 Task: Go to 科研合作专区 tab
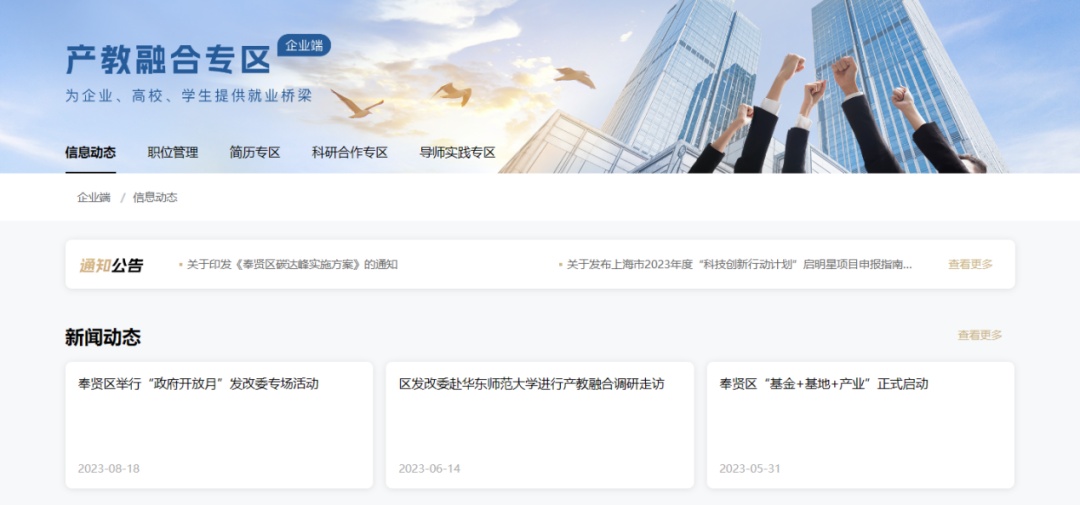point(350,152)
